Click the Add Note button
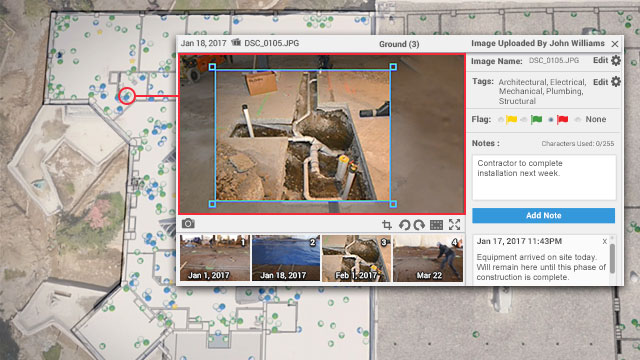The width and height of the screenshot is (640, 360). click(x=544, y=216)
